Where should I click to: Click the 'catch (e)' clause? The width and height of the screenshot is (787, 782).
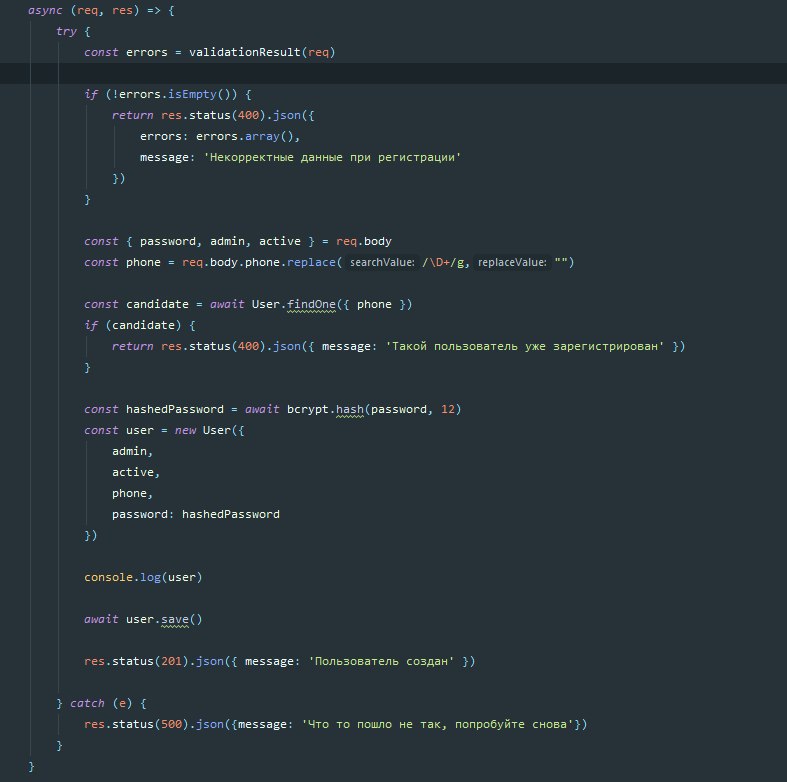[101, 704]
